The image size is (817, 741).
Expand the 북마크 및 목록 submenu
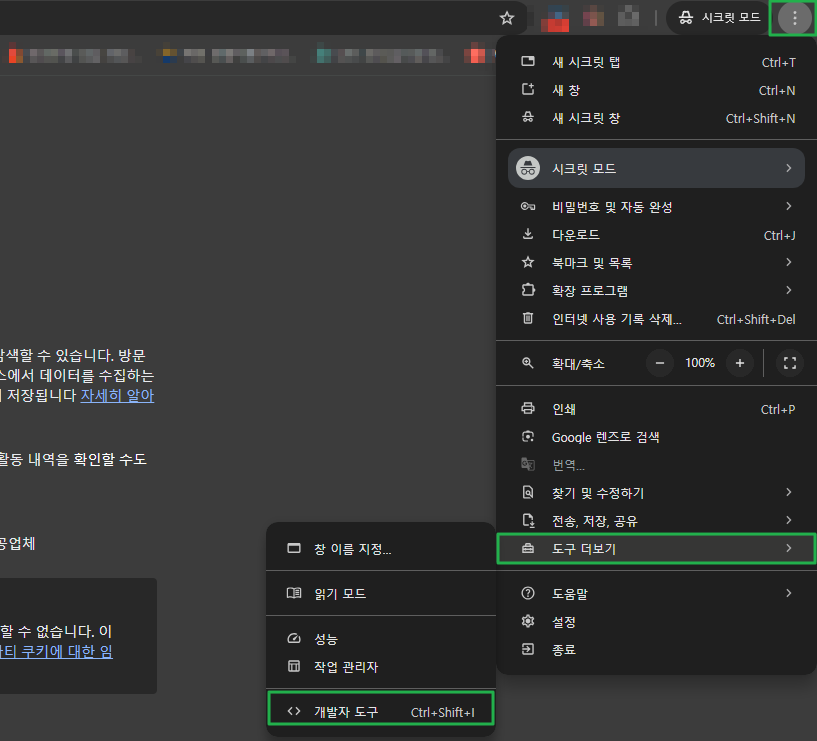point(655,262)
